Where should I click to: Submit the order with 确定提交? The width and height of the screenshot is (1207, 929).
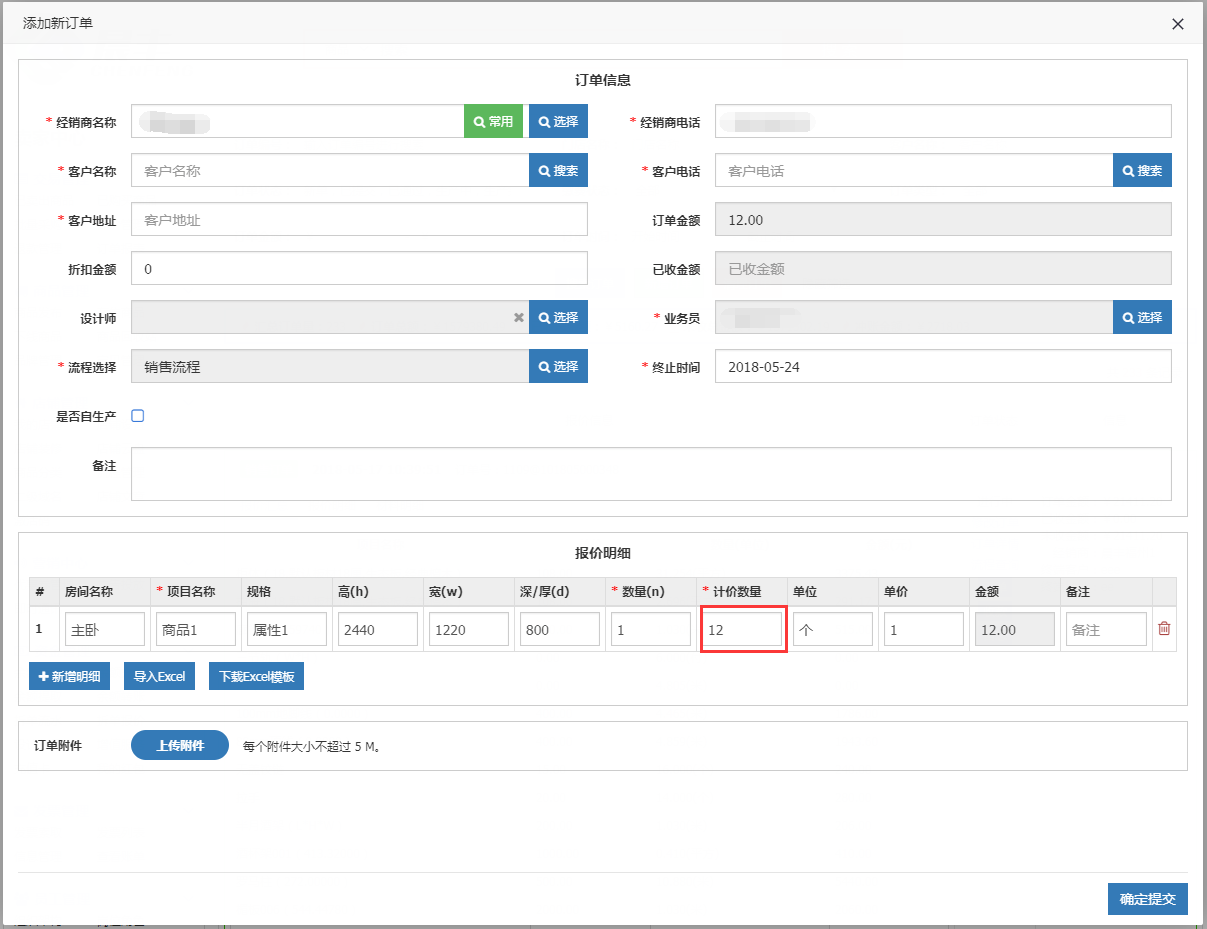point(1147,899)
